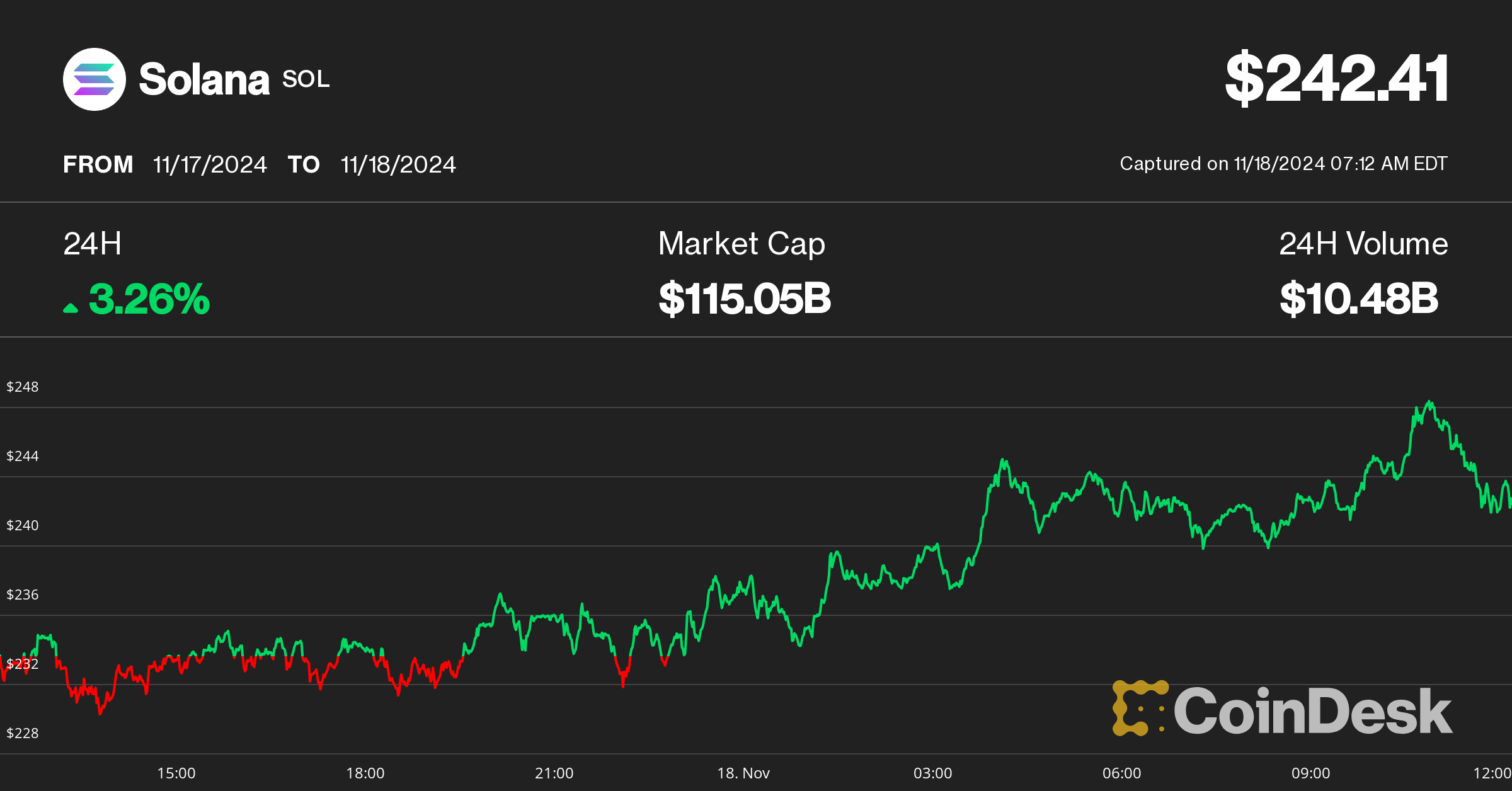The height and width of the screenshot is (791, 1512).
Task: Click the Captured on timestamp text
Action: [x=1283, y=164]
